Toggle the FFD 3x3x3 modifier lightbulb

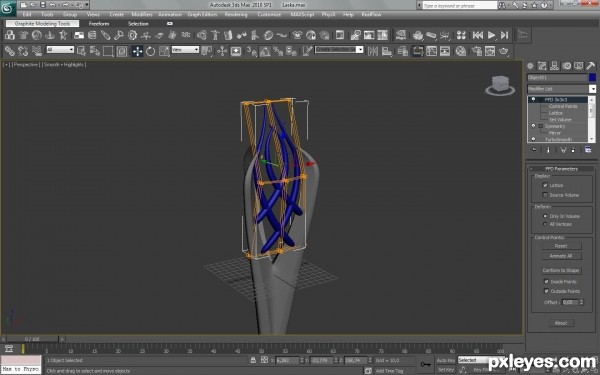click(533, 99)
